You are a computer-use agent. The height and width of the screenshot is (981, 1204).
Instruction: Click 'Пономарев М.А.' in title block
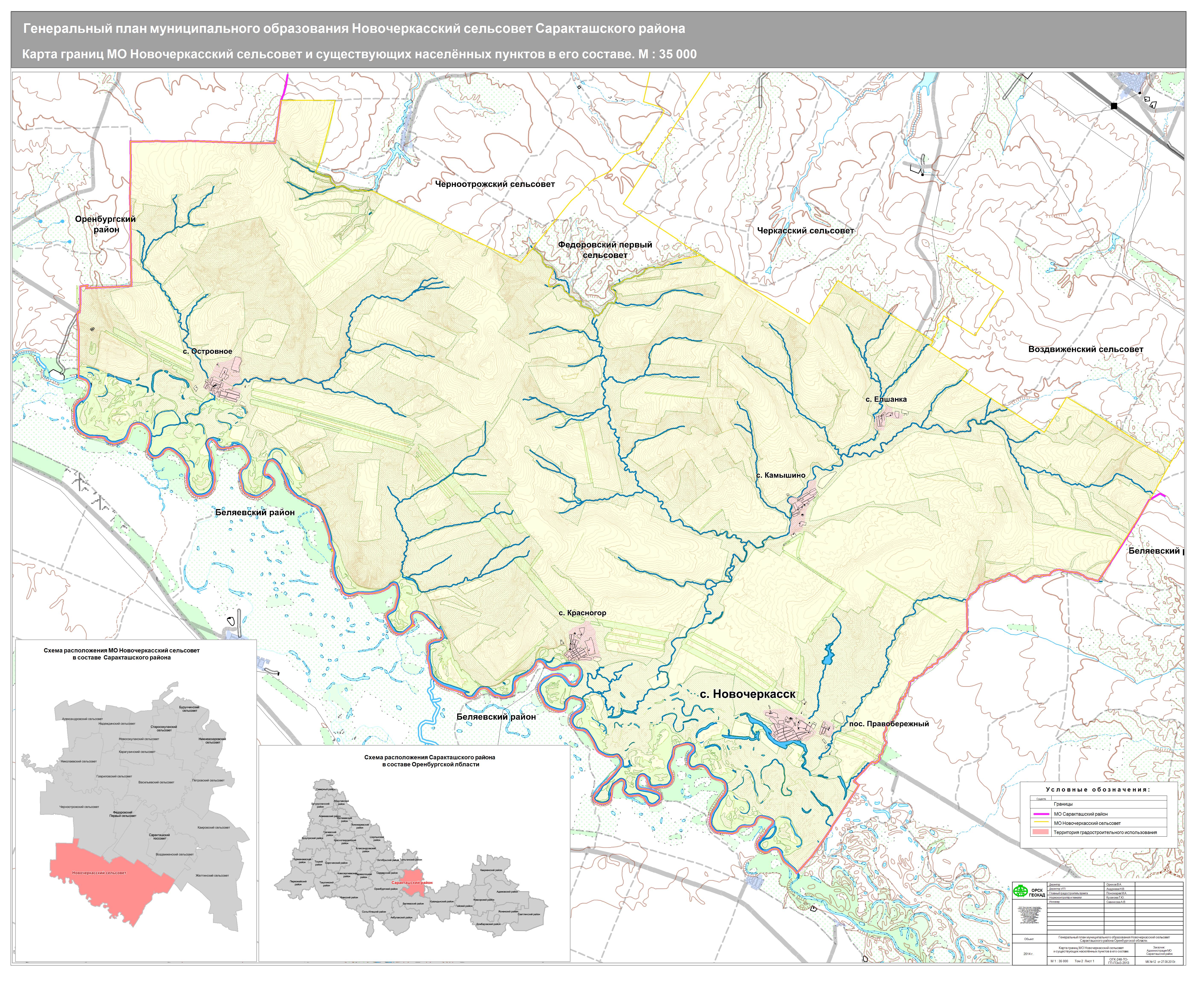click(1116, 893)
